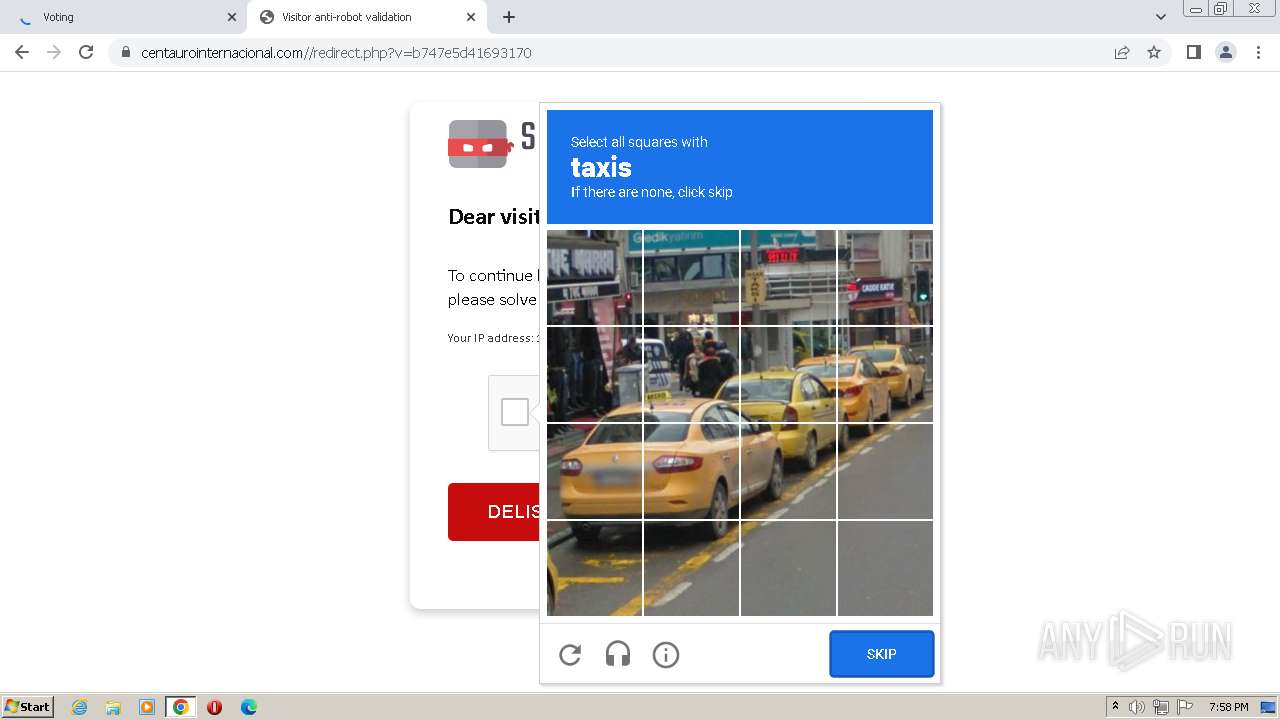
Task: Open the Chrome profile menu
Action: (x=1226, y=52)
